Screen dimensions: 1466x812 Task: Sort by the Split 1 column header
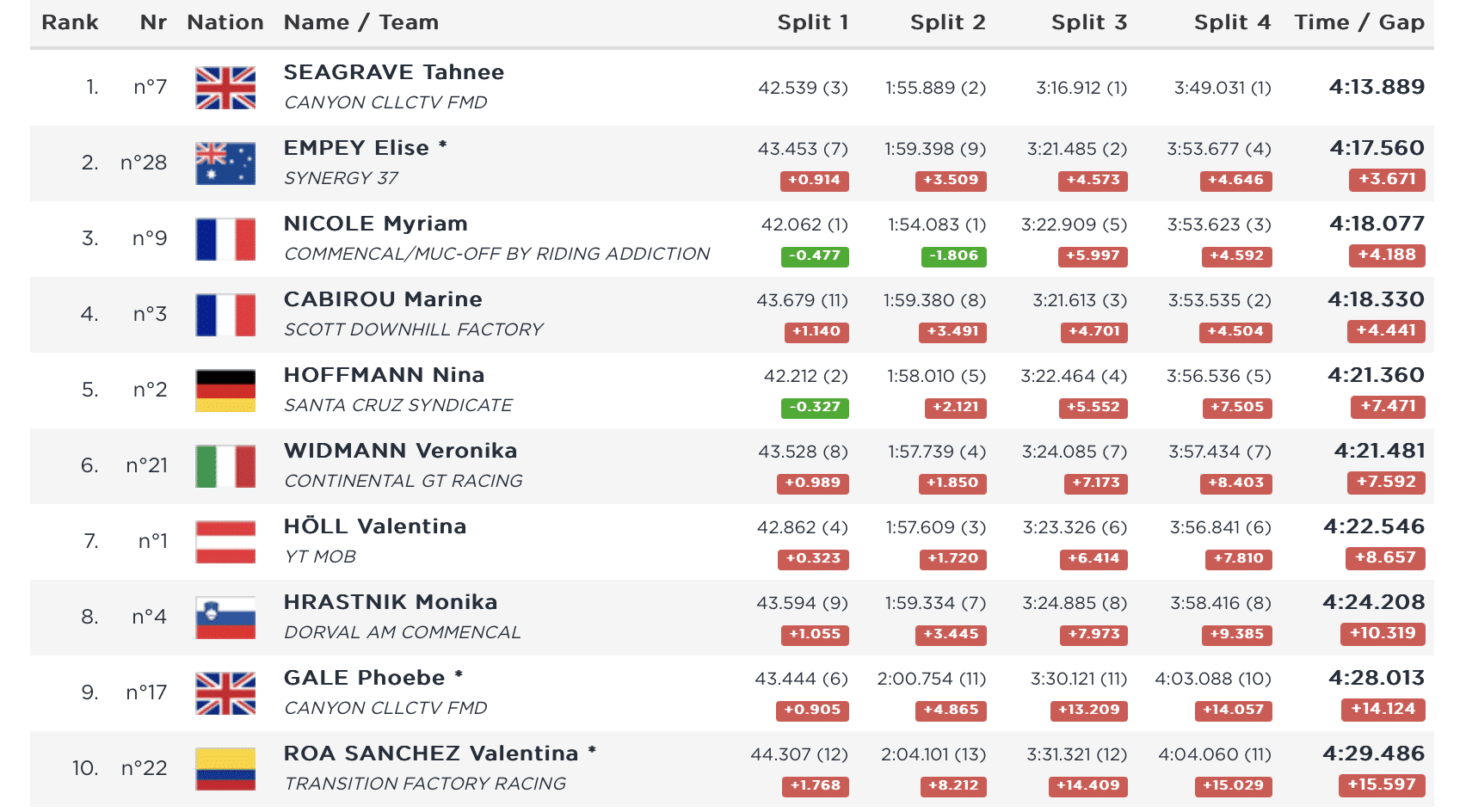click(812, 22)
